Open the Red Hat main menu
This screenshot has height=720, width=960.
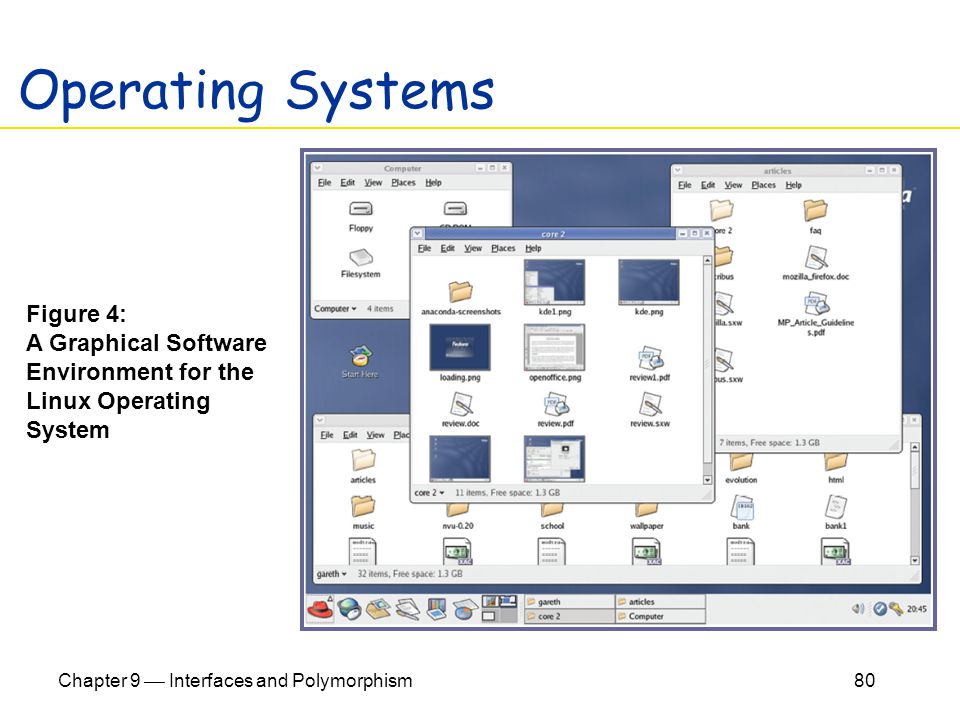(x=320, y=609)
